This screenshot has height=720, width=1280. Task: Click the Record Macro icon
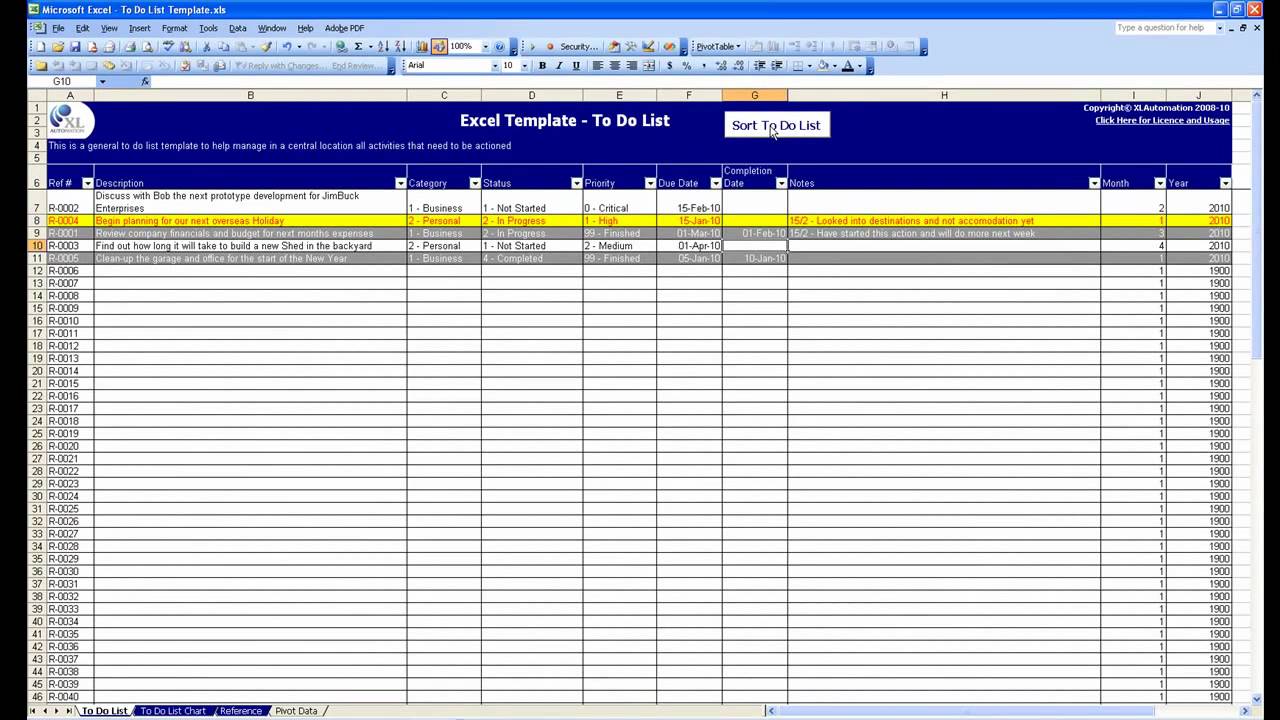point(549,46)
